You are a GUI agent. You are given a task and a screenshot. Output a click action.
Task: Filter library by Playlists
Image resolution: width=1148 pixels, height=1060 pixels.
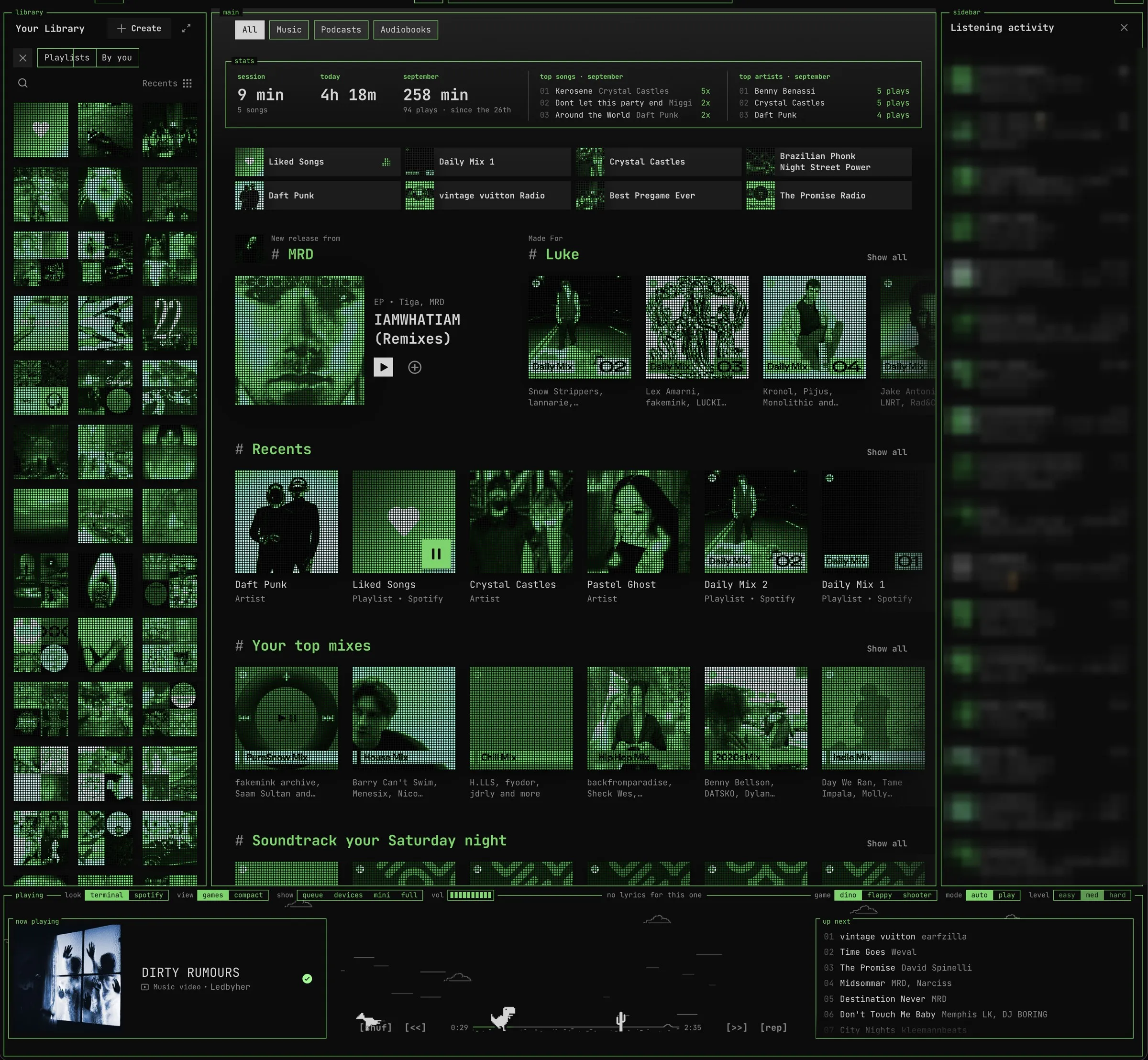point(66,58)
